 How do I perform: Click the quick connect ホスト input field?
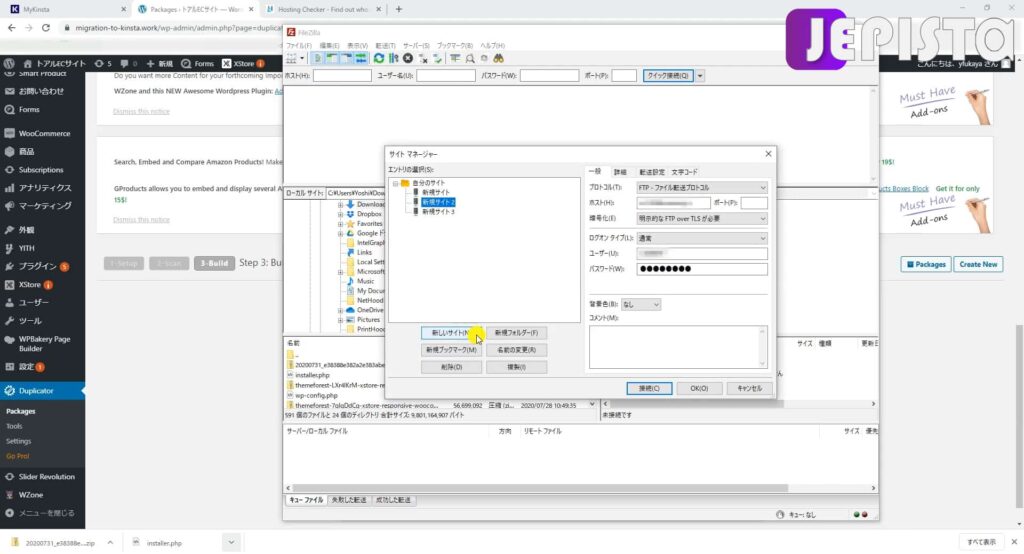(342, 76)
